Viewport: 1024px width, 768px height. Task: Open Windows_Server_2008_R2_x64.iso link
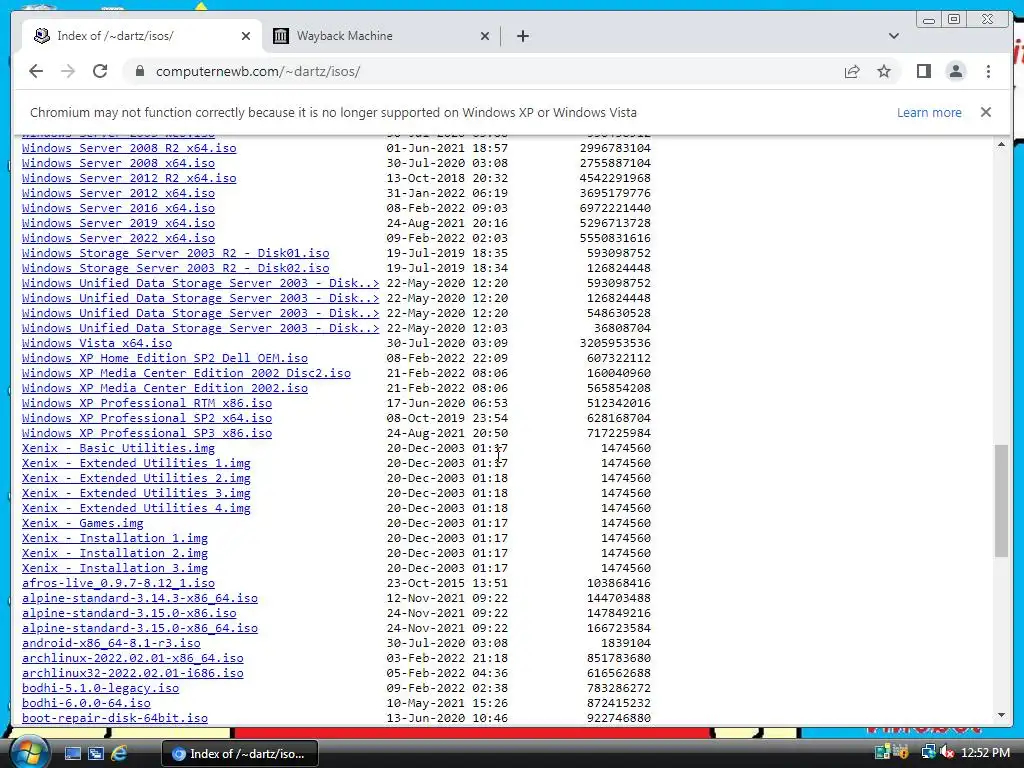coord(129,148)
